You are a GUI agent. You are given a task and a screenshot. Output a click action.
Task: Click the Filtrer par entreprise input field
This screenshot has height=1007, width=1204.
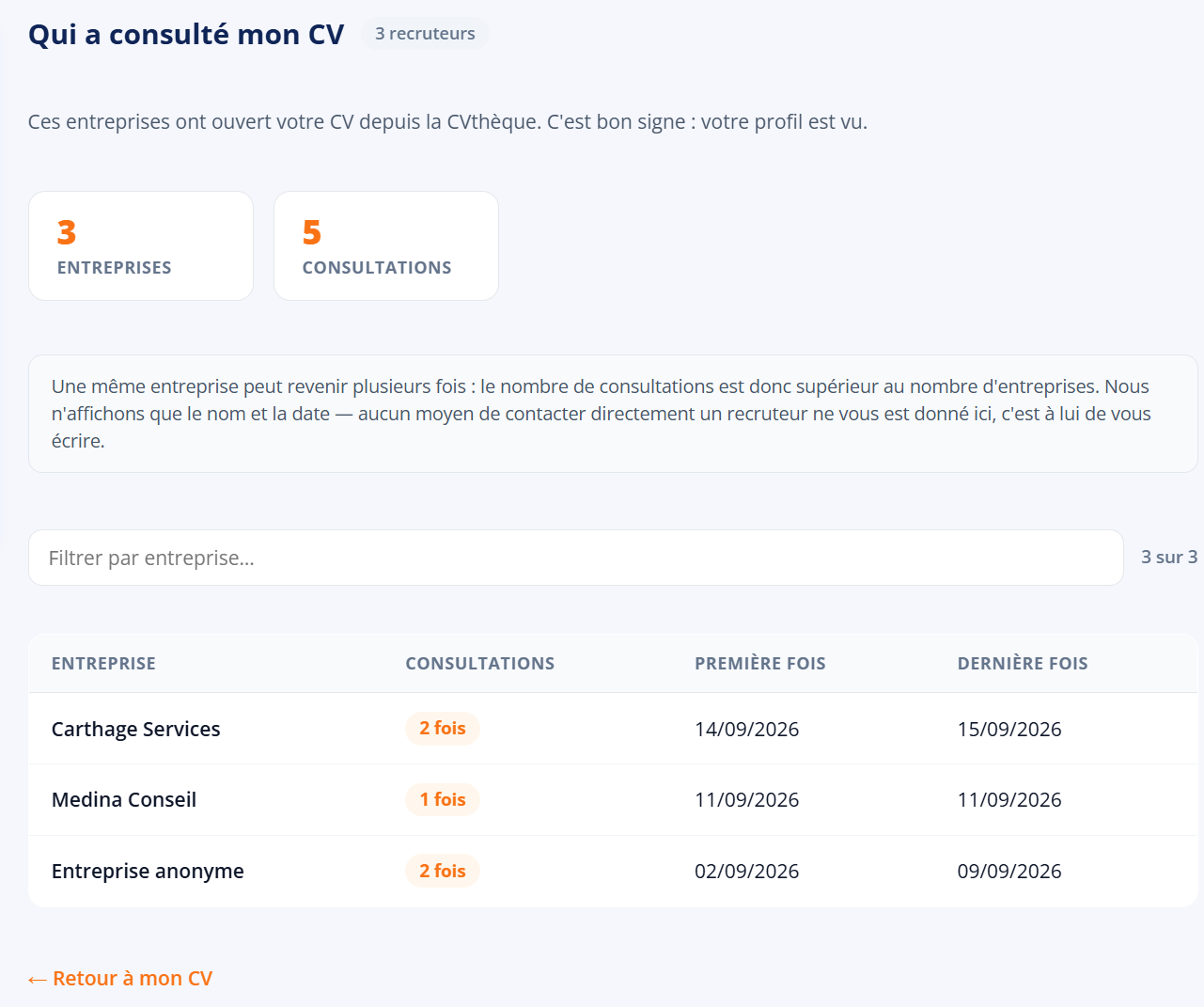[575, 558]
